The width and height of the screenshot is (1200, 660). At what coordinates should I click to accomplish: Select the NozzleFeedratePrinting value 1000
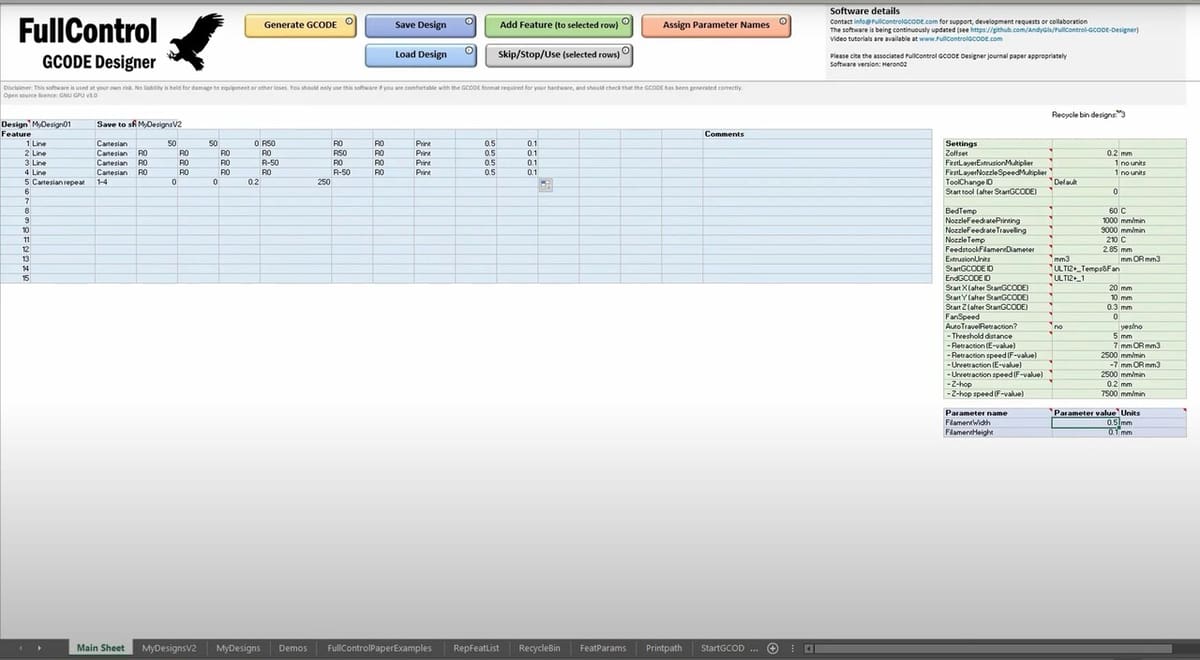point(1084,221)
